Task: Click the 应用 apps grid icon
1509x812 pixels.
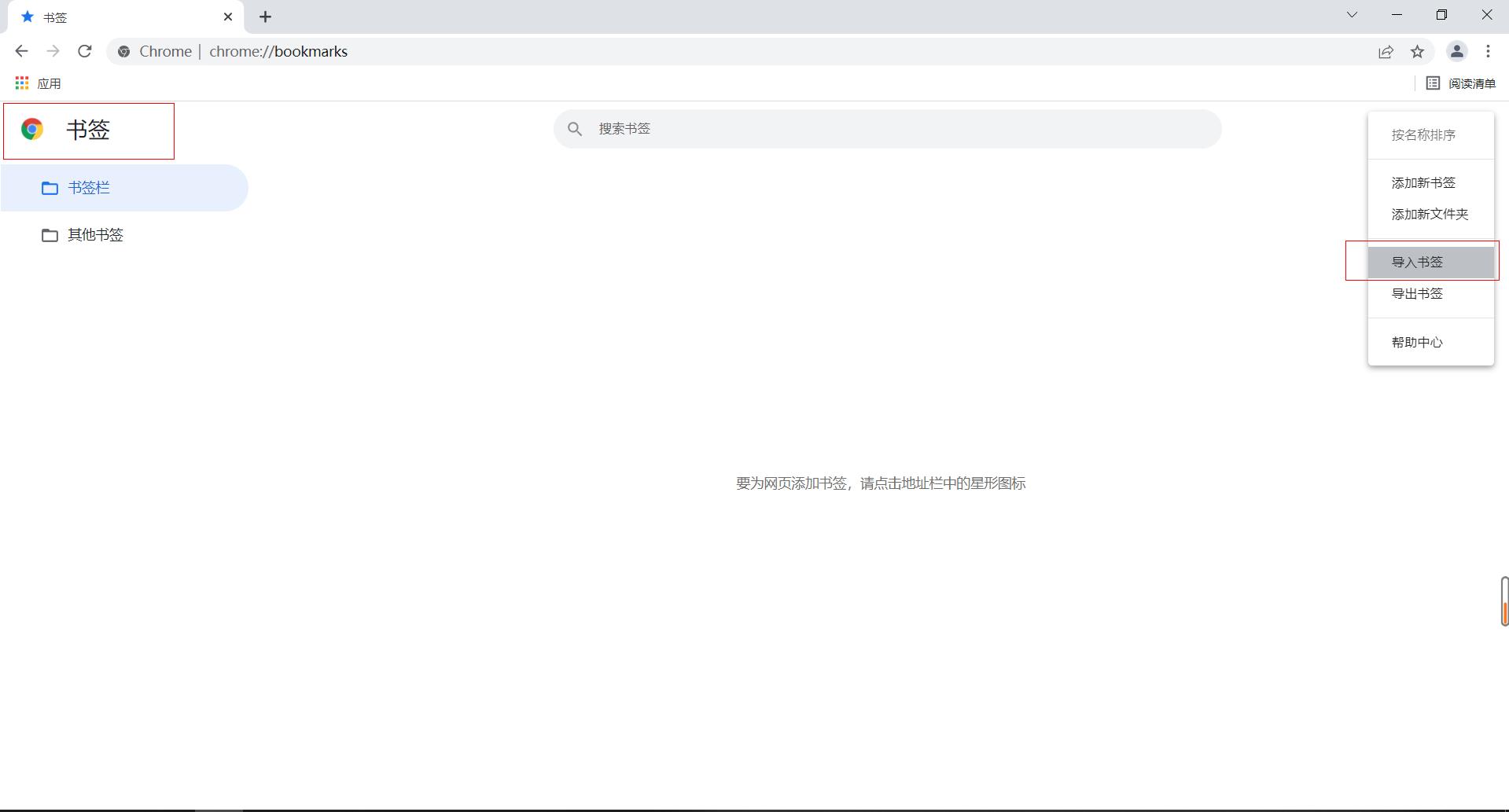Action: tap(21, 82)
